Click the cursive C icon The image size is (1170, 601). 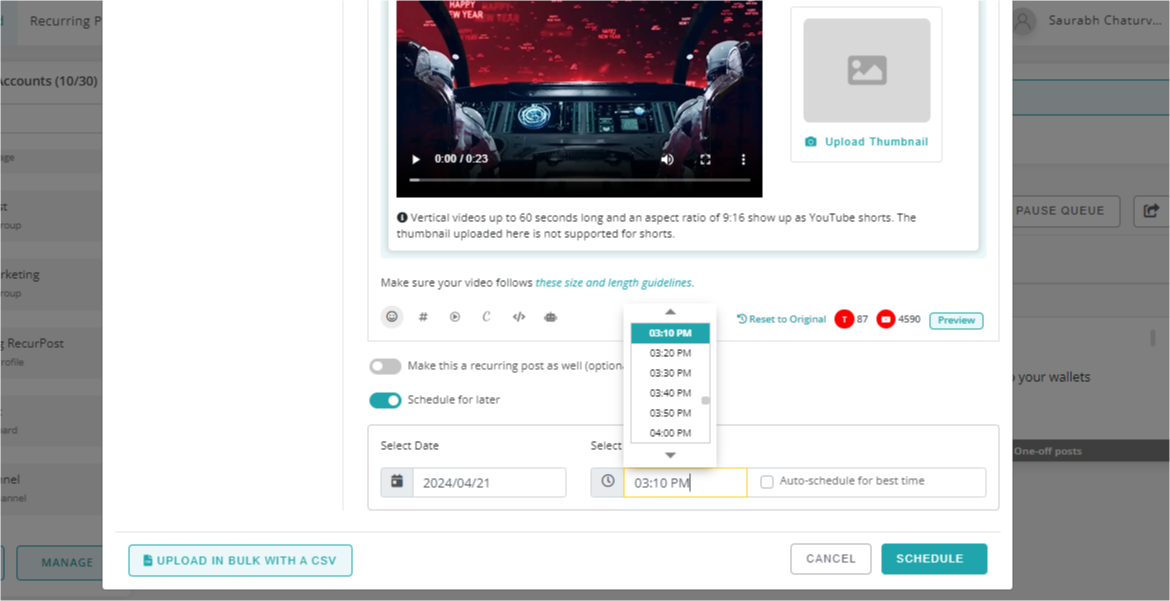pyautogui.click(x=487, y=317)
